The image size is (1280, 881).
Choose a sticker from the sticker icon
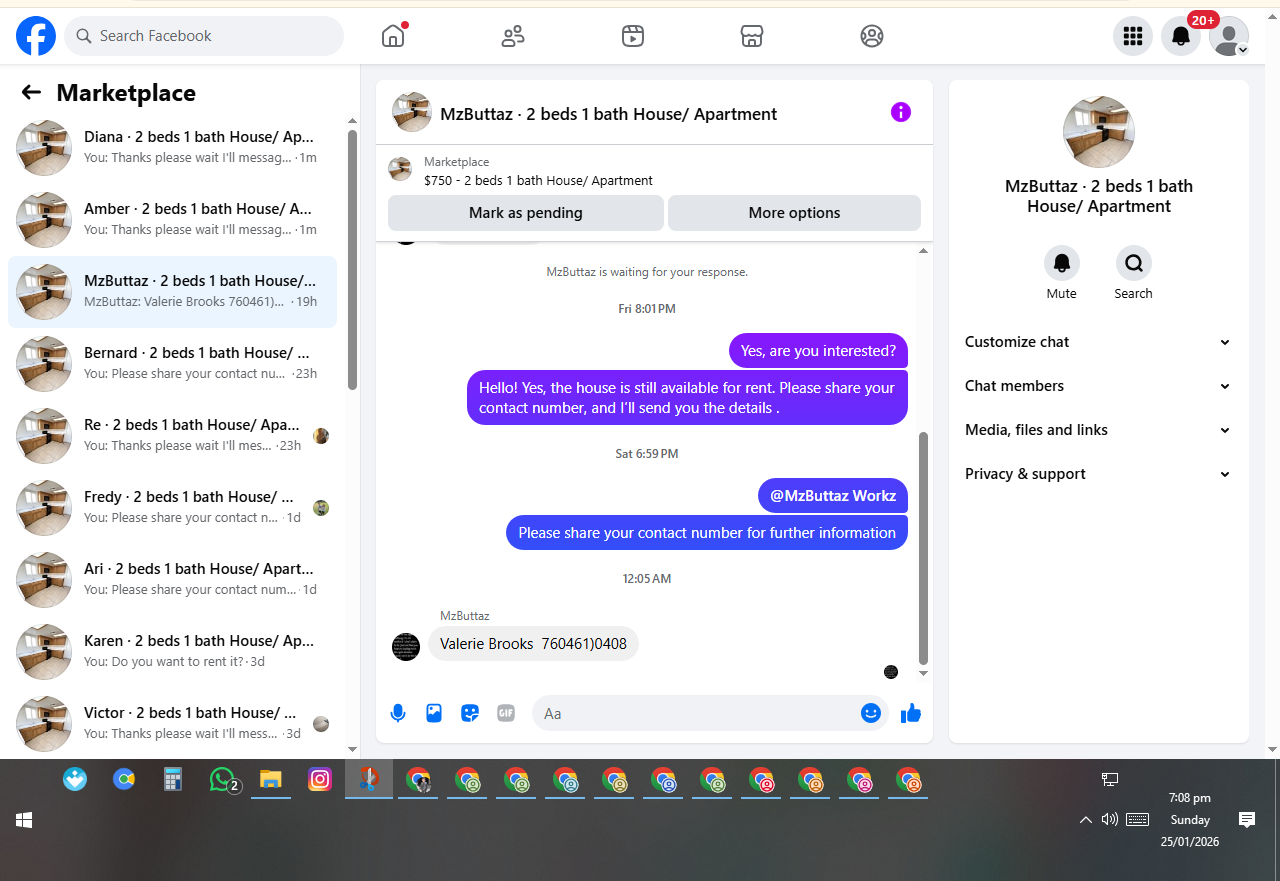coord(470,713)
